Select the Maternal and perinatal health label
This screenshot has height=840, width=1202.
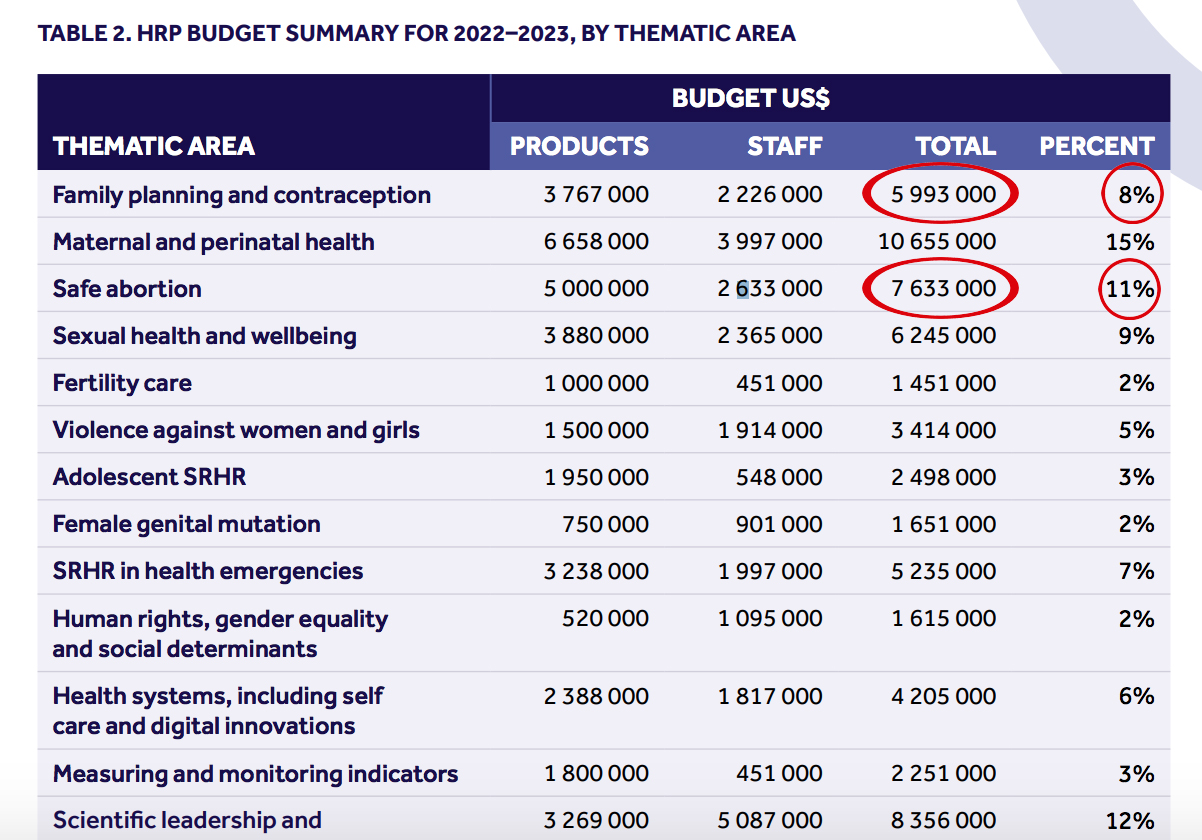(214, 242)
